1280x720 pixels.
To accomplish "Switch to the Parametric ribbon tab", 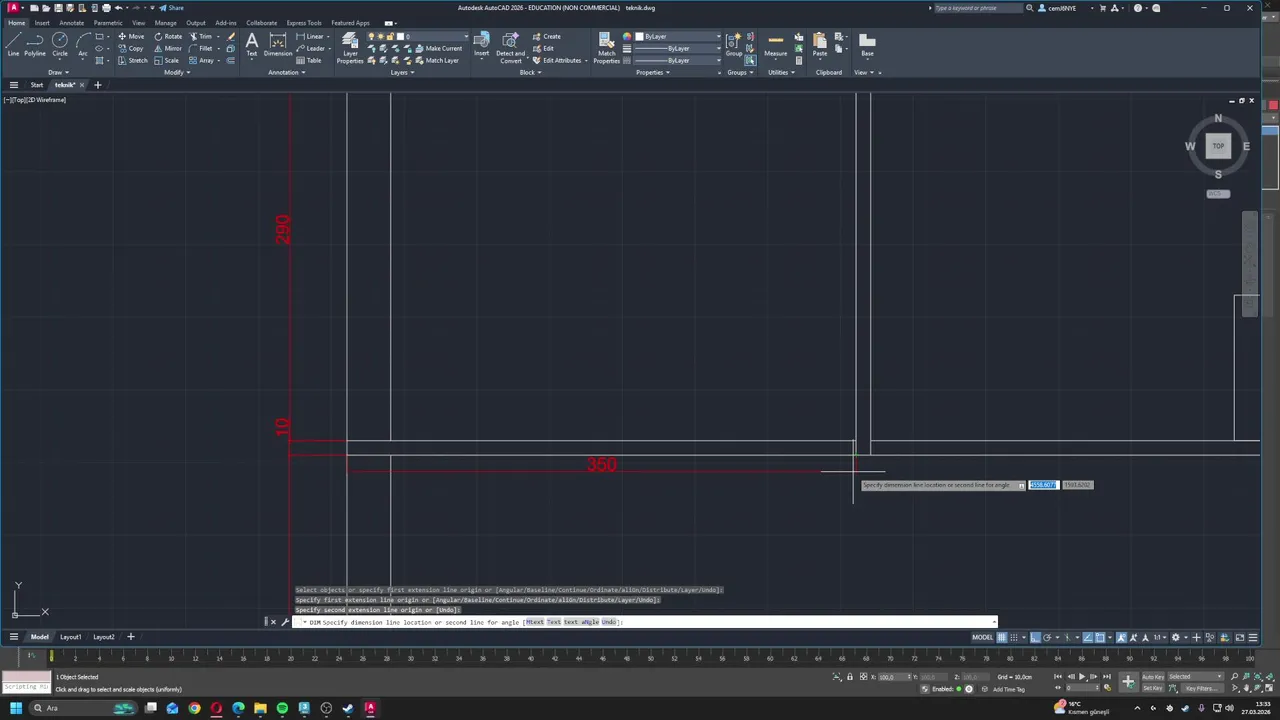I will [x=108, y=23].
